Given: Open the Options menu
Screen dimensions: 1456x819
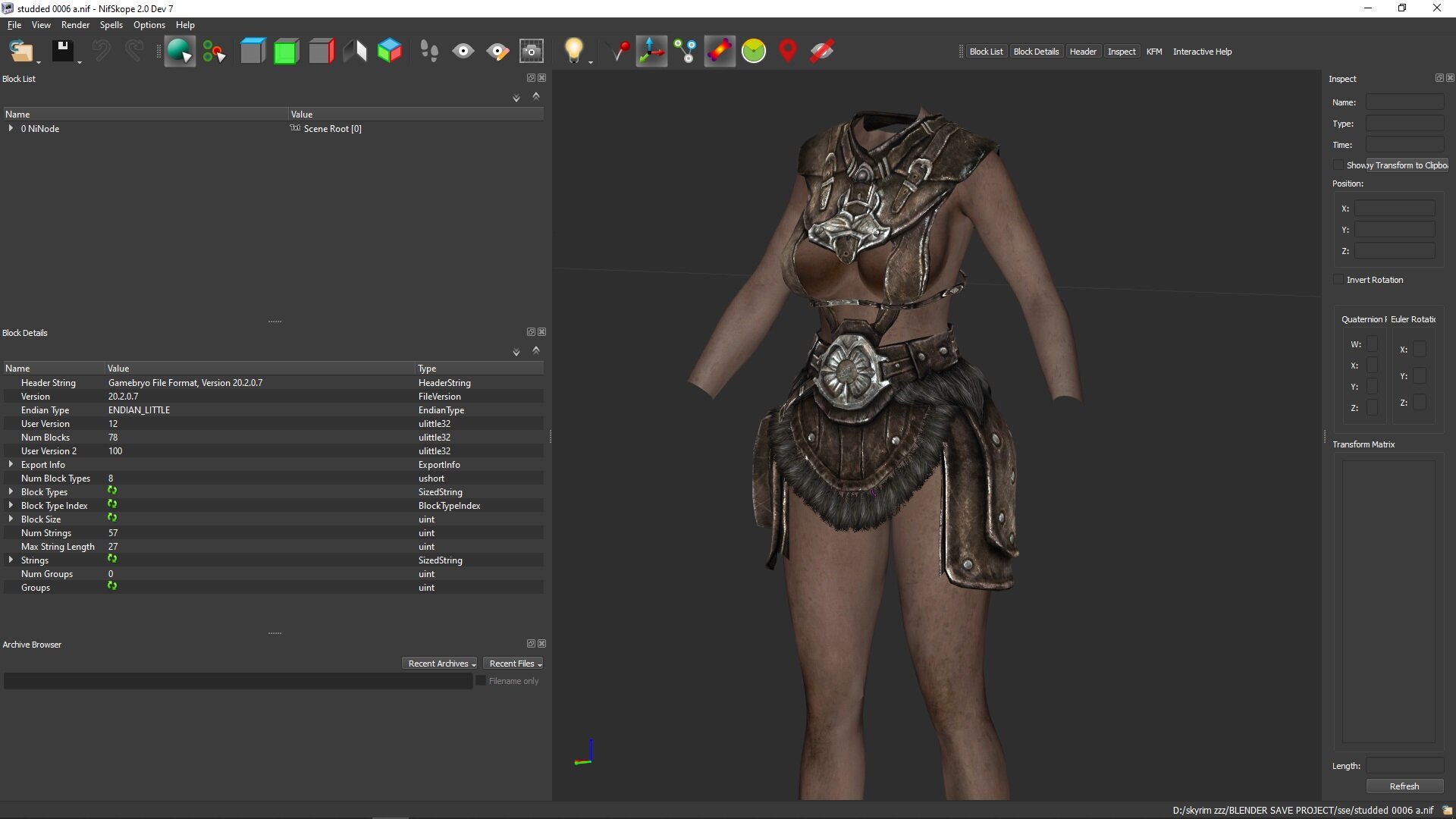Looking at the screenshot, I should [x=149, y=25].
